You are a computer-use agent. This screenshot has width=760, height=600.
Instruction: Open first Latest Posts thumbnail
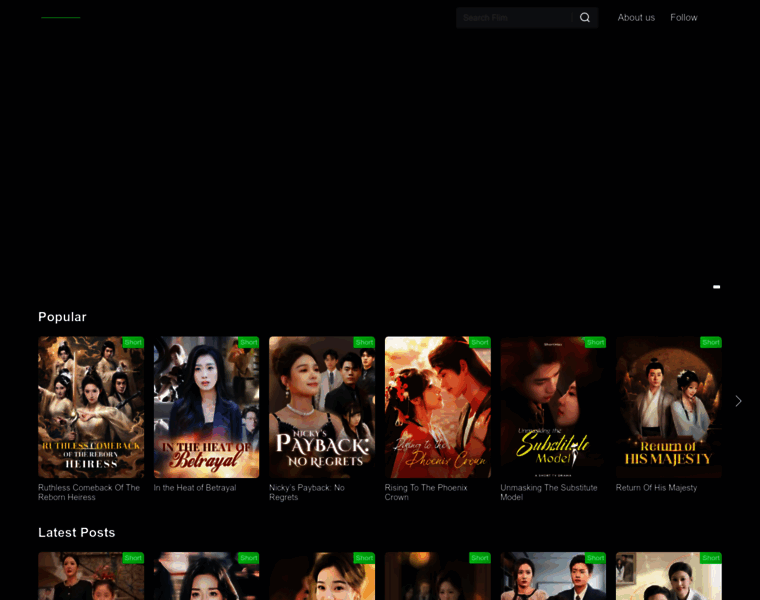(x=91, y=576)
